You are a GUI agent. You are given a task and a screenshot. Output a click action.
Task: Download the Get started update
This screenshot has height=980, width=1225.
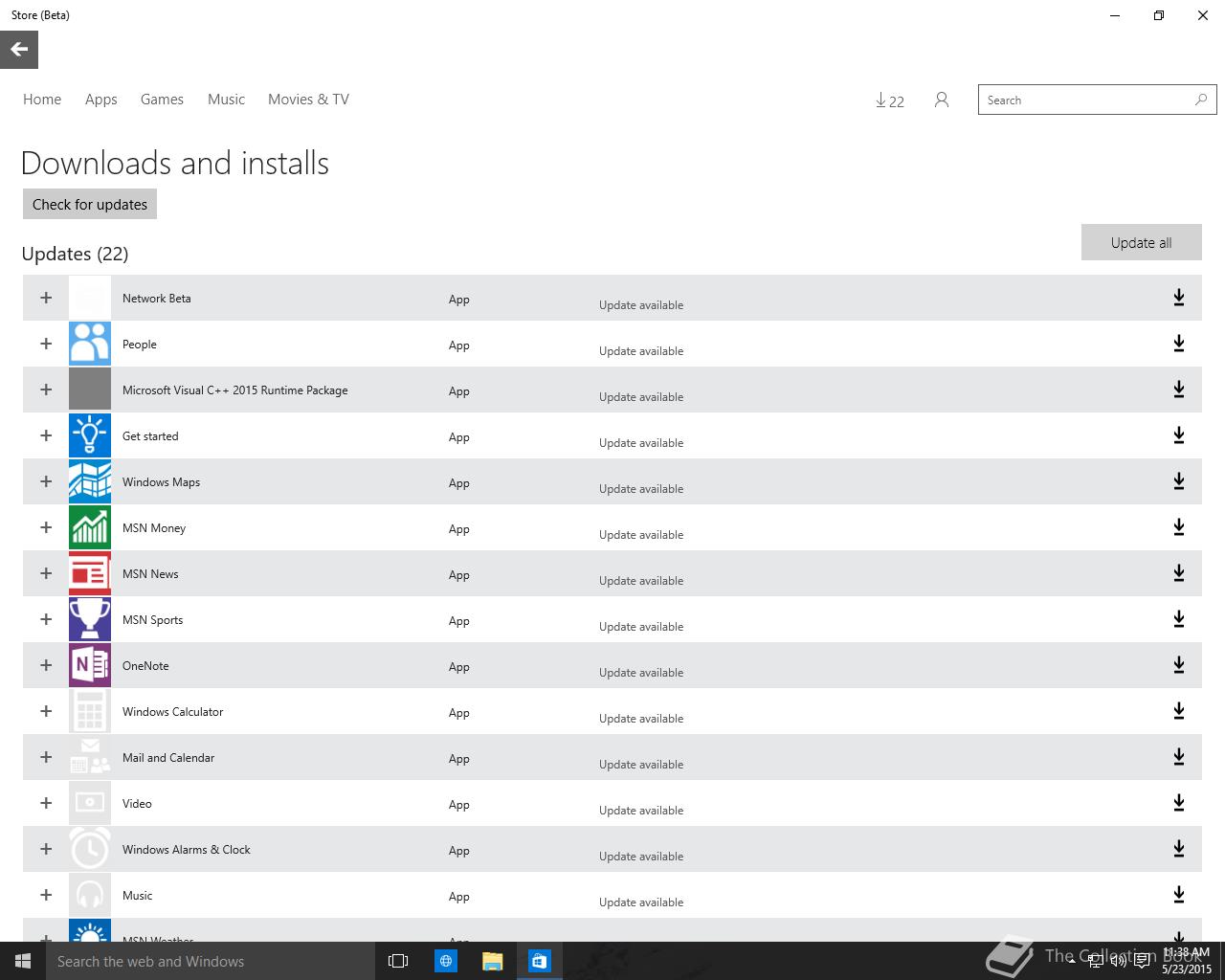click(x=1179, y=435)
